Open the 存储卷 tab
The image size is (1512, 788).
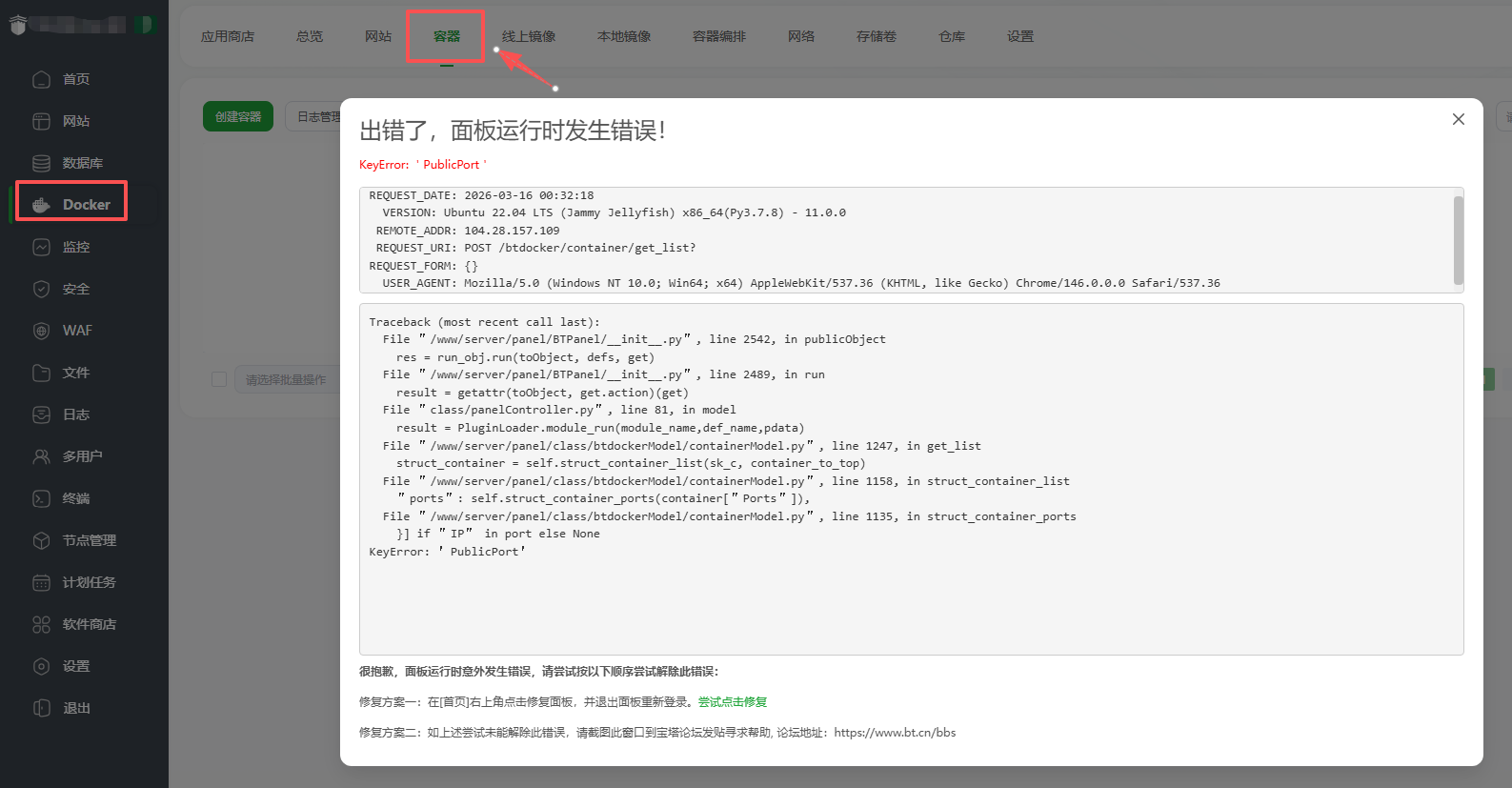click(x=876, y=36)
